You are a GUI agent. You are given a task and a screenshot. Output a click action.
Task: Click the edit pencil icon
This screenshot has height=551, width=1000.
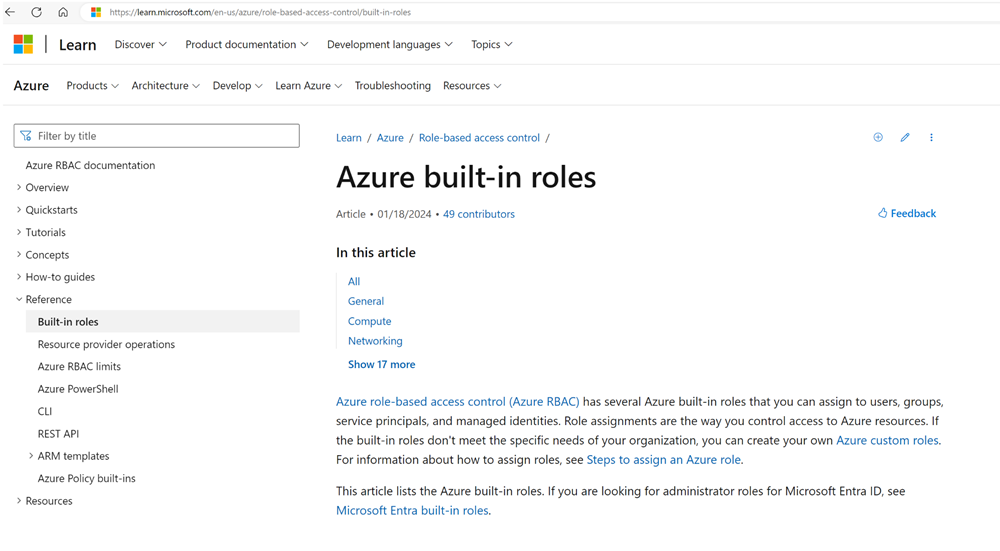(905, 137)
